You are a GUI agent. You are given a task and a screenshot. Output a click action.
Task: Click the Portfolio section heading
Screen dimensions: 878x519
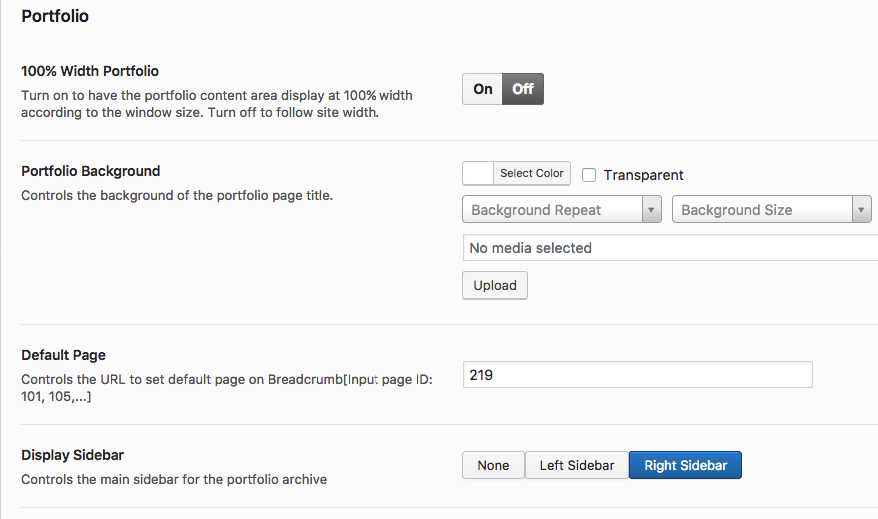click(55, 16)
